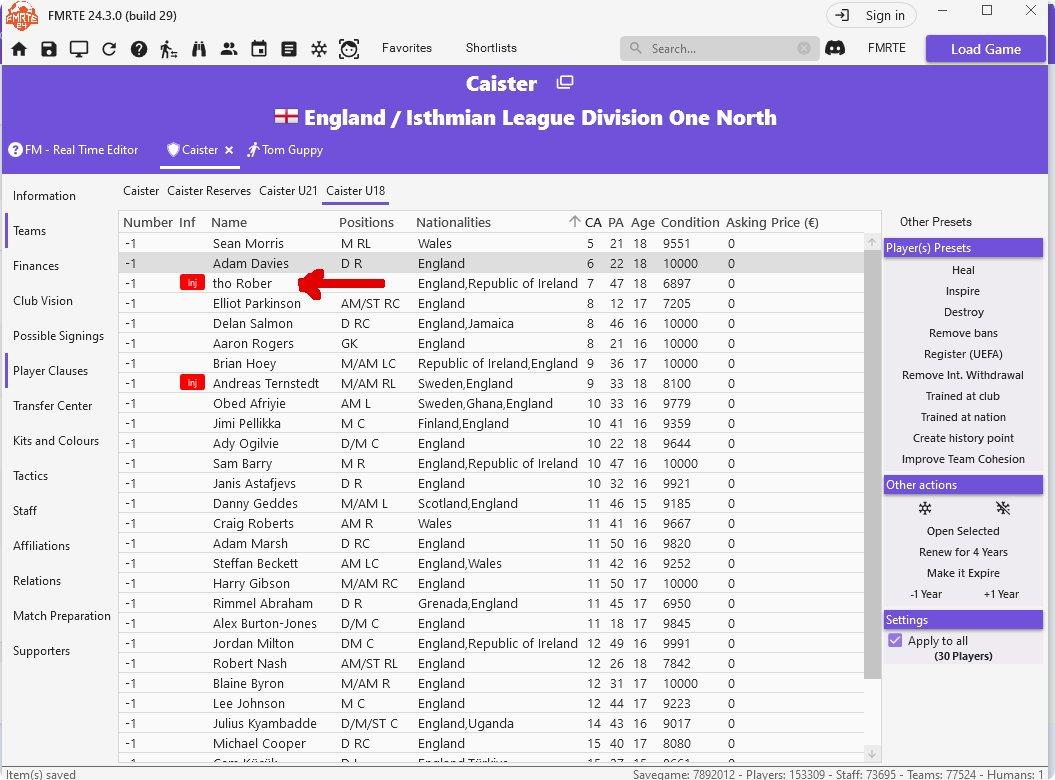Click the freeze snowflake icon under Other actions

click(x=925, y=509)
